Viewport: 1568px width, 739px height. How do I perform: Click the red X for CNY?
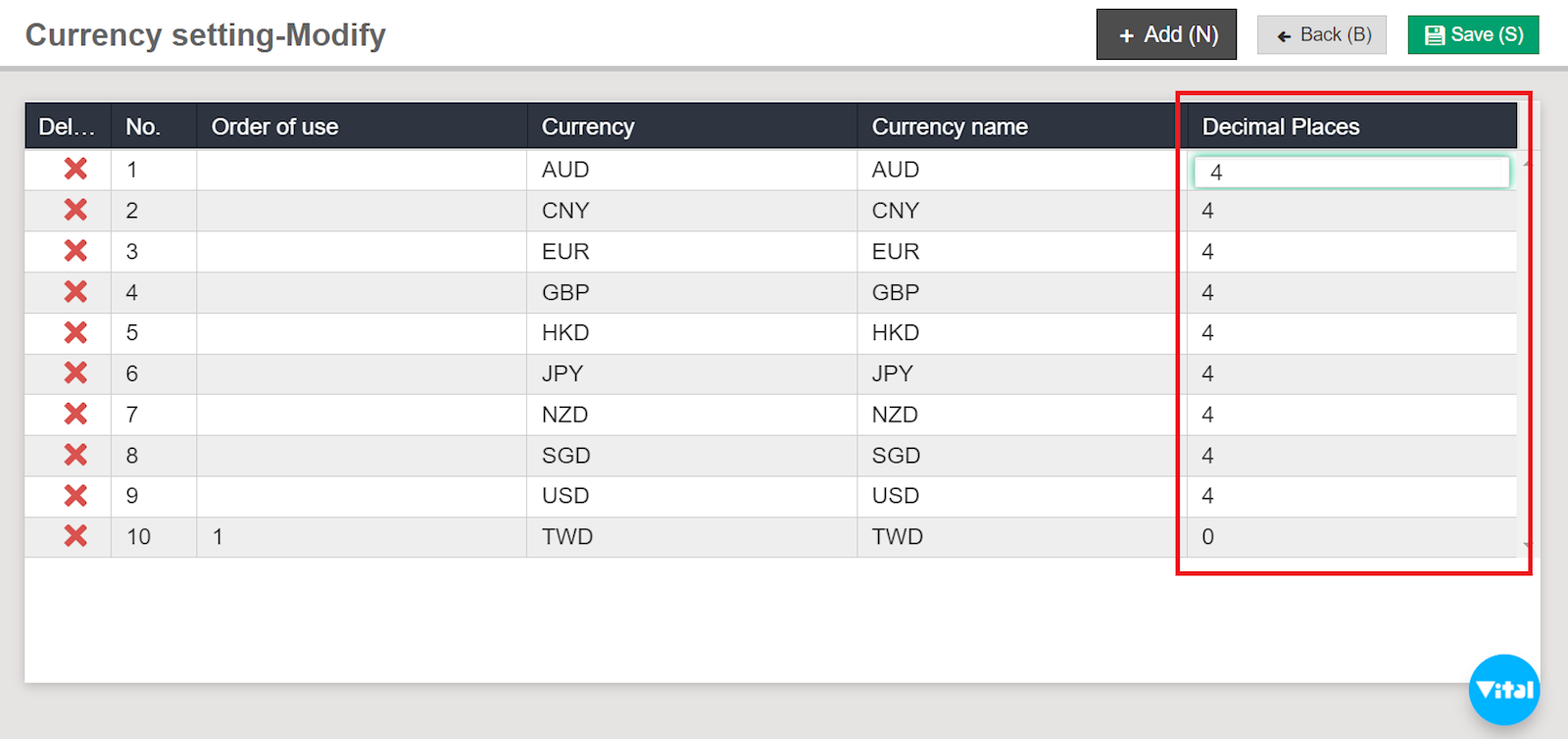pos(75,210)
